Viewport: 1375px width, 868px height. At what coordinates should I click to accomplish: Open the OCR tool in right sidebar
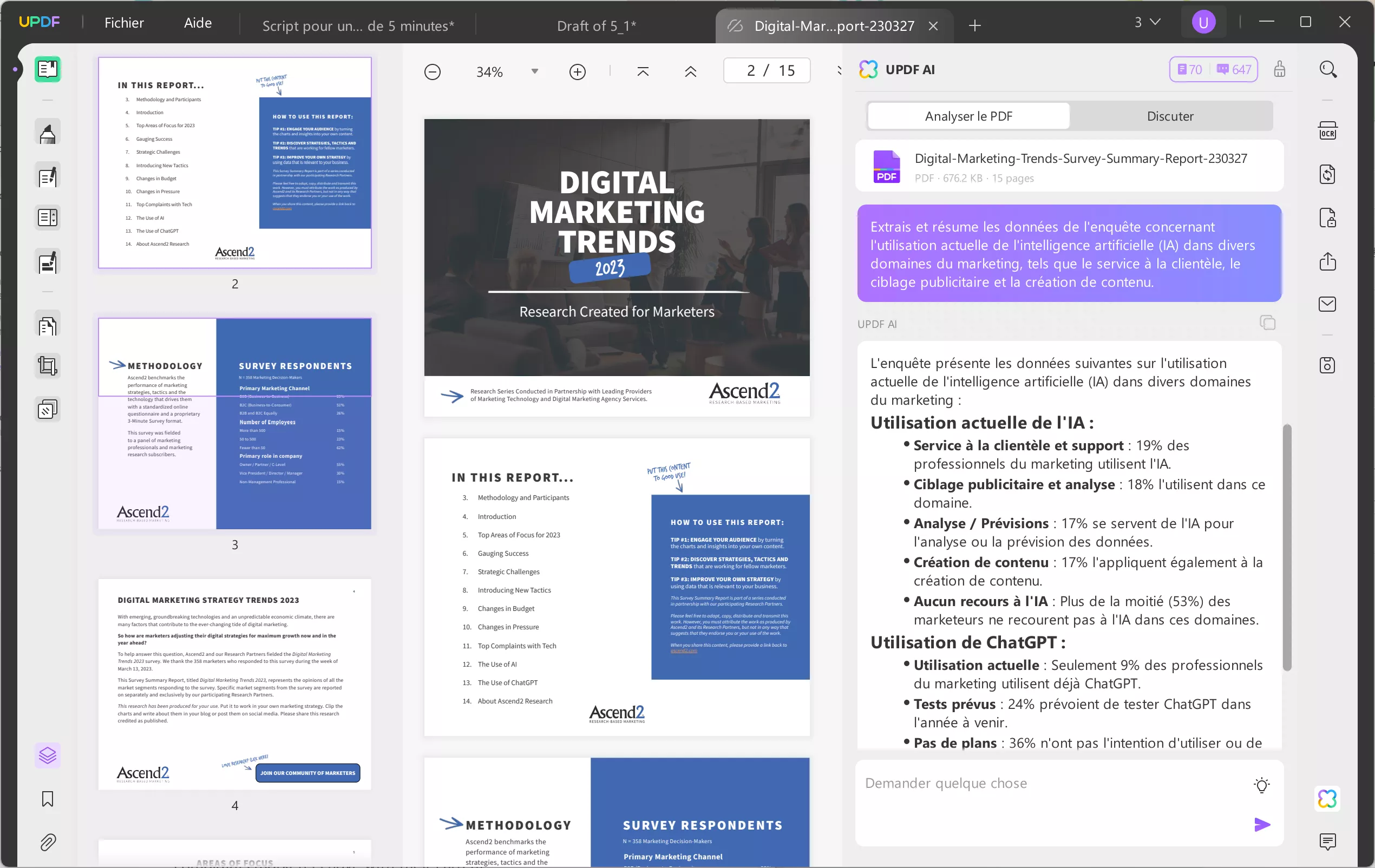pos(1327,130)
